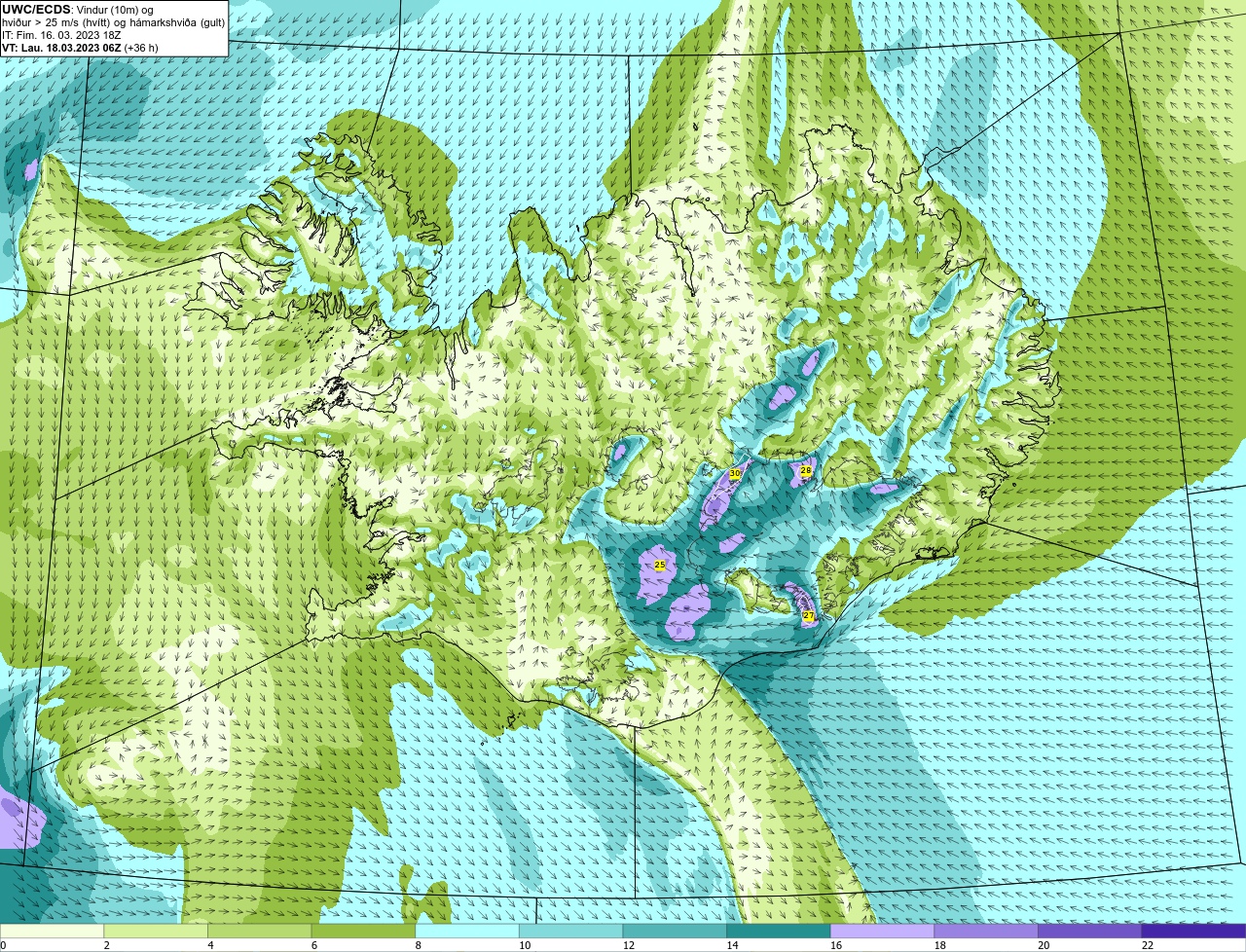Select the title line 'UWC/ECDS: Vindur (10m) og'
Viewport: 1246px width, 952px height.
point(78,10)
